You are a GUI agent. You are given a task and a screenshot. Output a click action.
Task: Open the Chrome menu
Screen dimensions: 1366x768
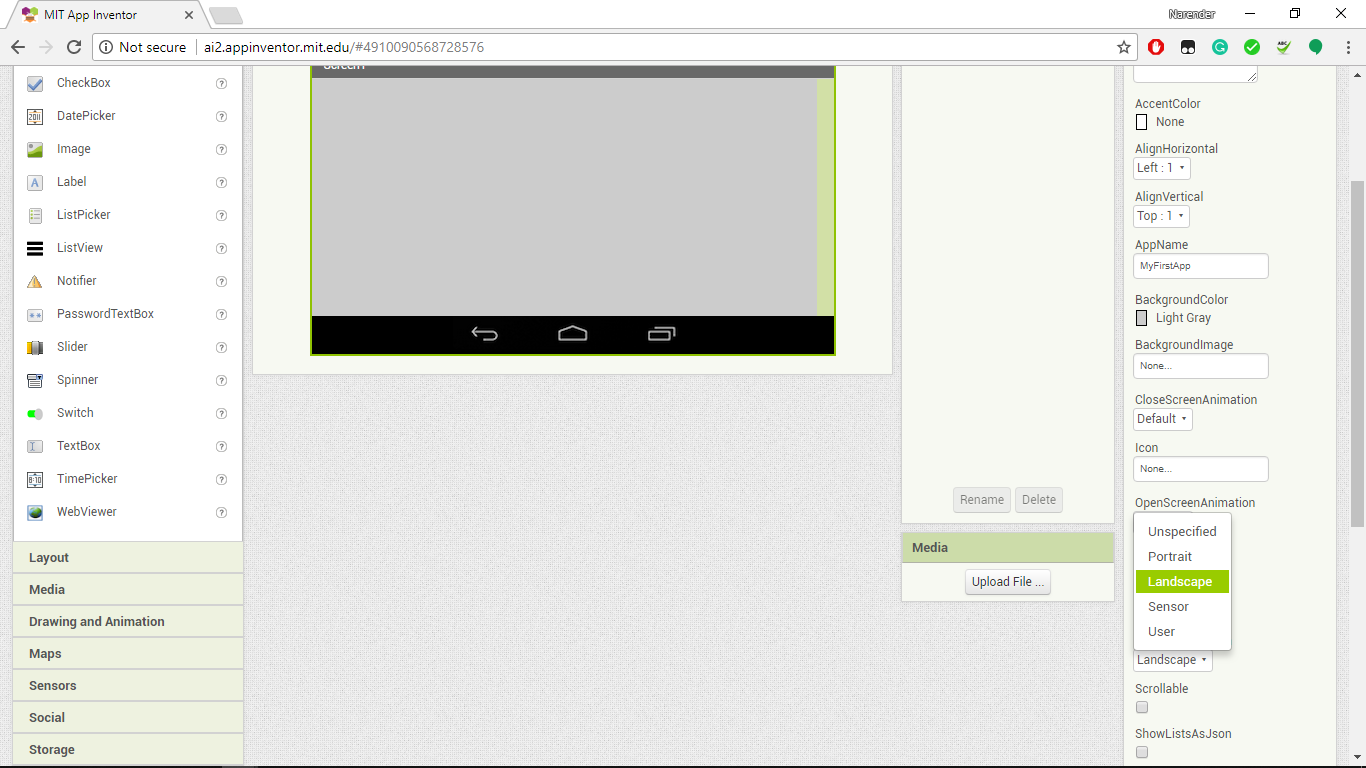coord(1346,47)
